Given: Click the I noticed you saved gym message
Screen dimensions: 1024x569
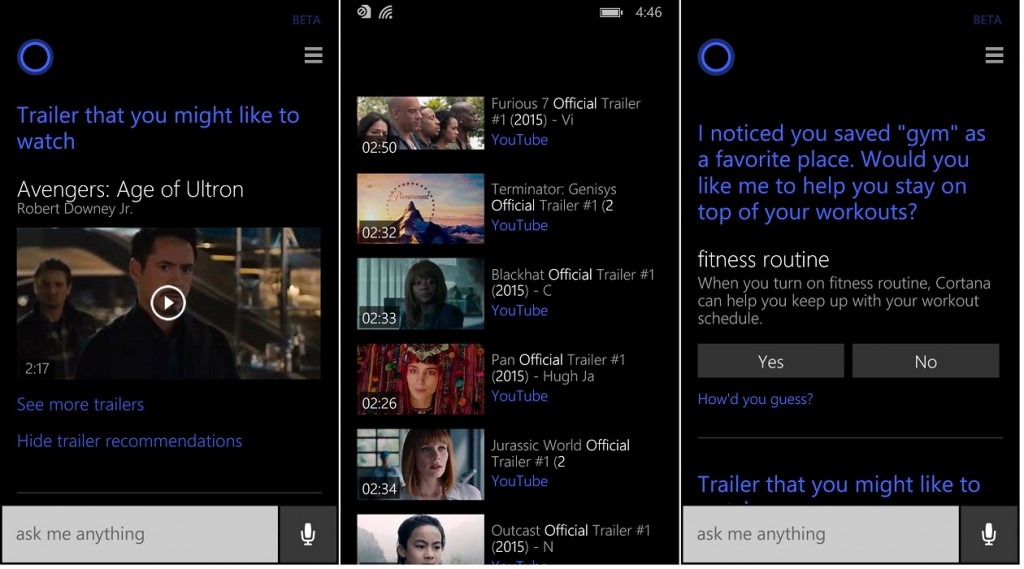Looking at the screenshot, I should (x=842, y=172).
